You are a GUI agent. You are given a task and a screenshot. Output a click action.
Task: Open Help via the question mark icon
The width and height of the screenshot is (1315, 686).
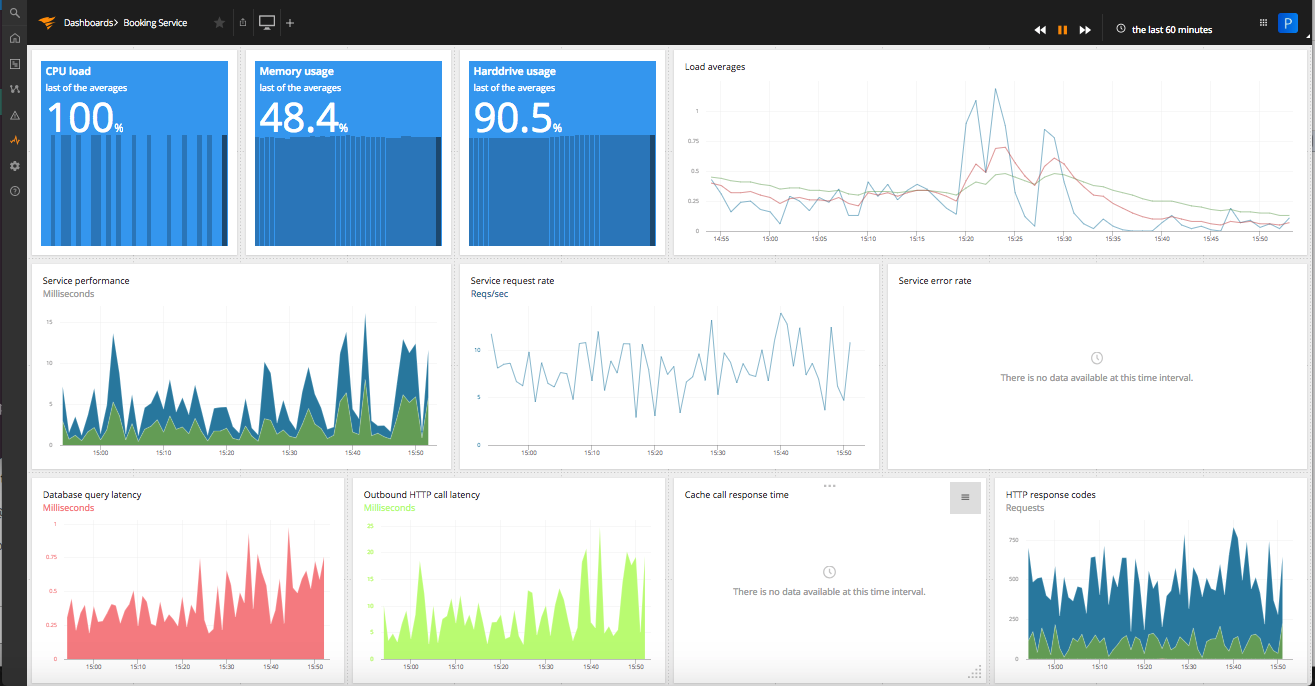coord(14,190)
